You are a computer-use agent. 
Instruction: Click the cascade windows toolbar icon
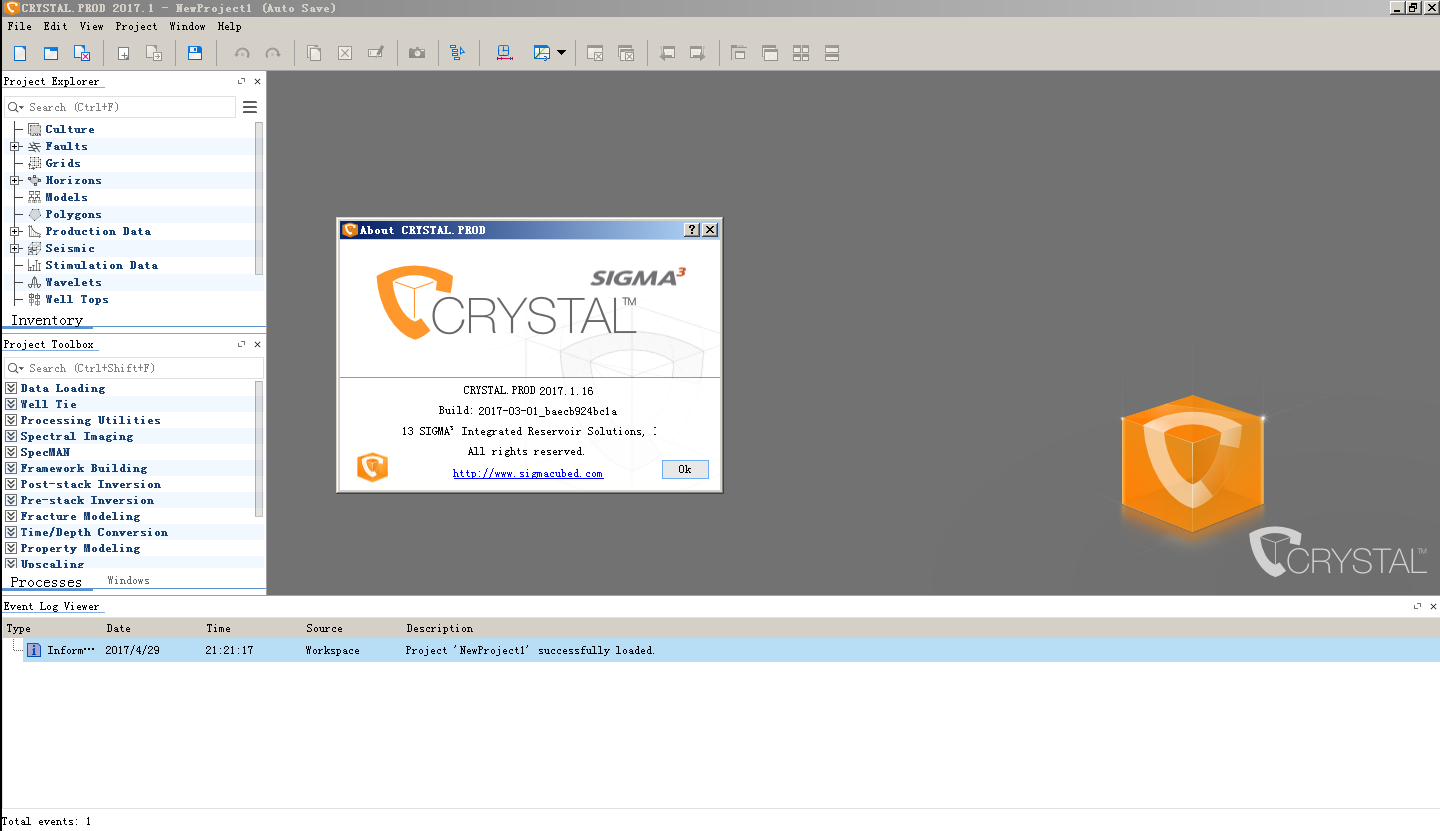[770, 53]
